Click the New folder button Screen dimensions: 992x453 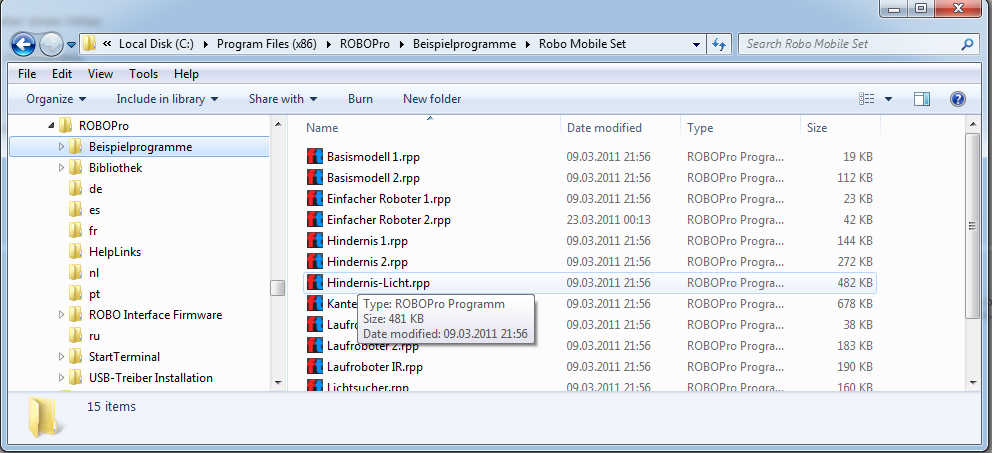pyautogui.click(x=432, y=99)
